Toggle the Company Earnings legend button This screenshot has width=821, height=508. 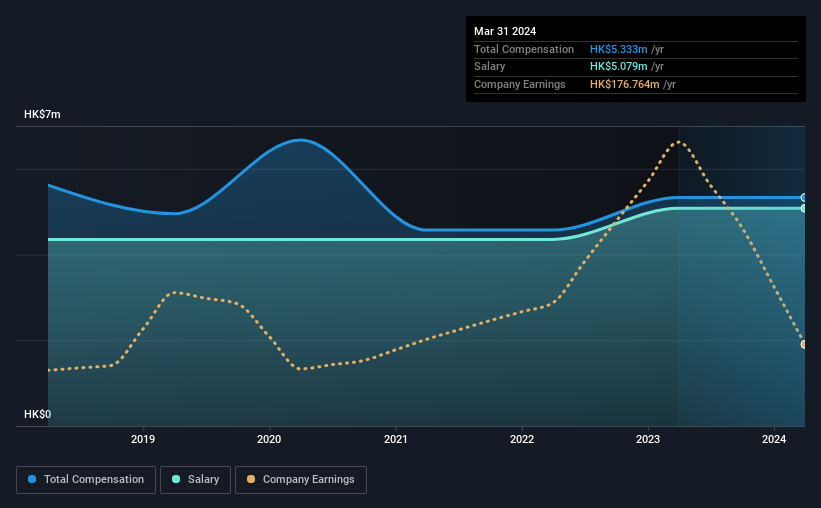coord(301,480)
